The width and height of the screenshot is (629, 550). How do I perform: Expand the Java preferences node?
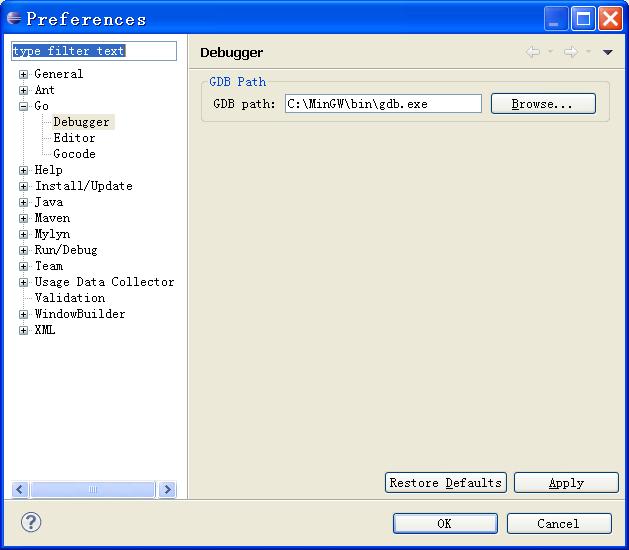coord(24,202)
